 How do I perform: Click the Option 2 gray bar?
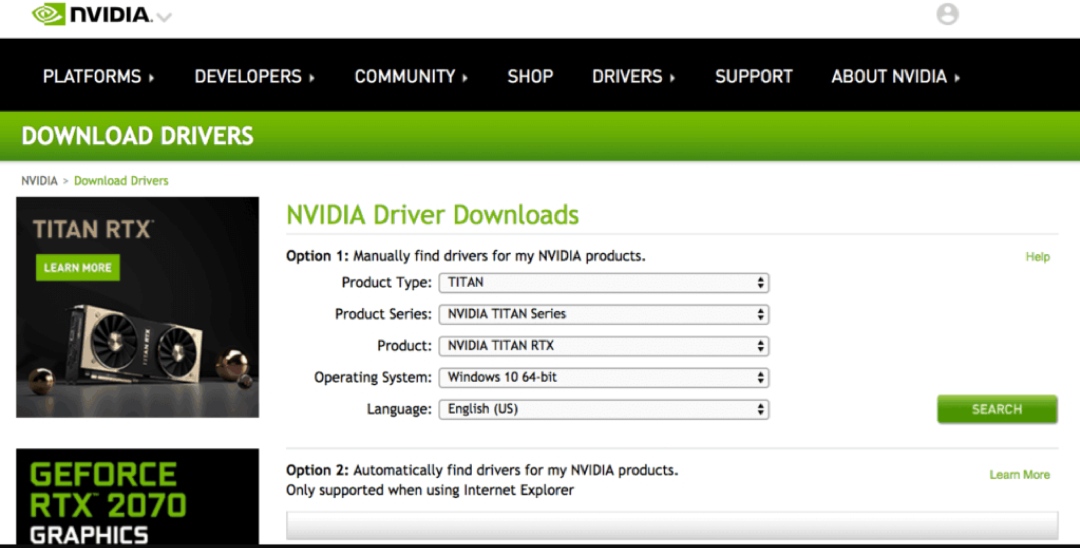[x=672, y=525]
